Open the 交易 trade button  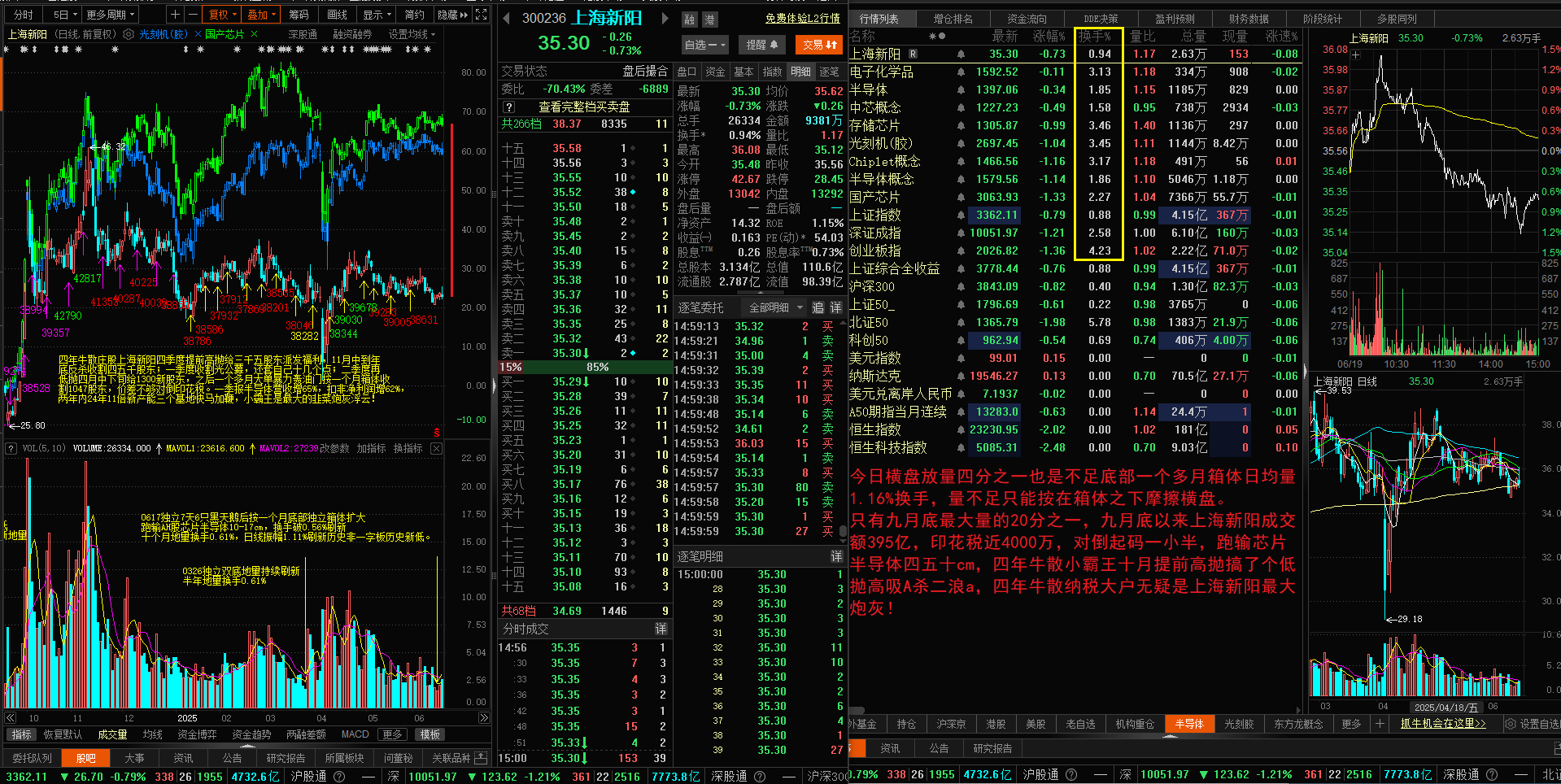[819, 45]
